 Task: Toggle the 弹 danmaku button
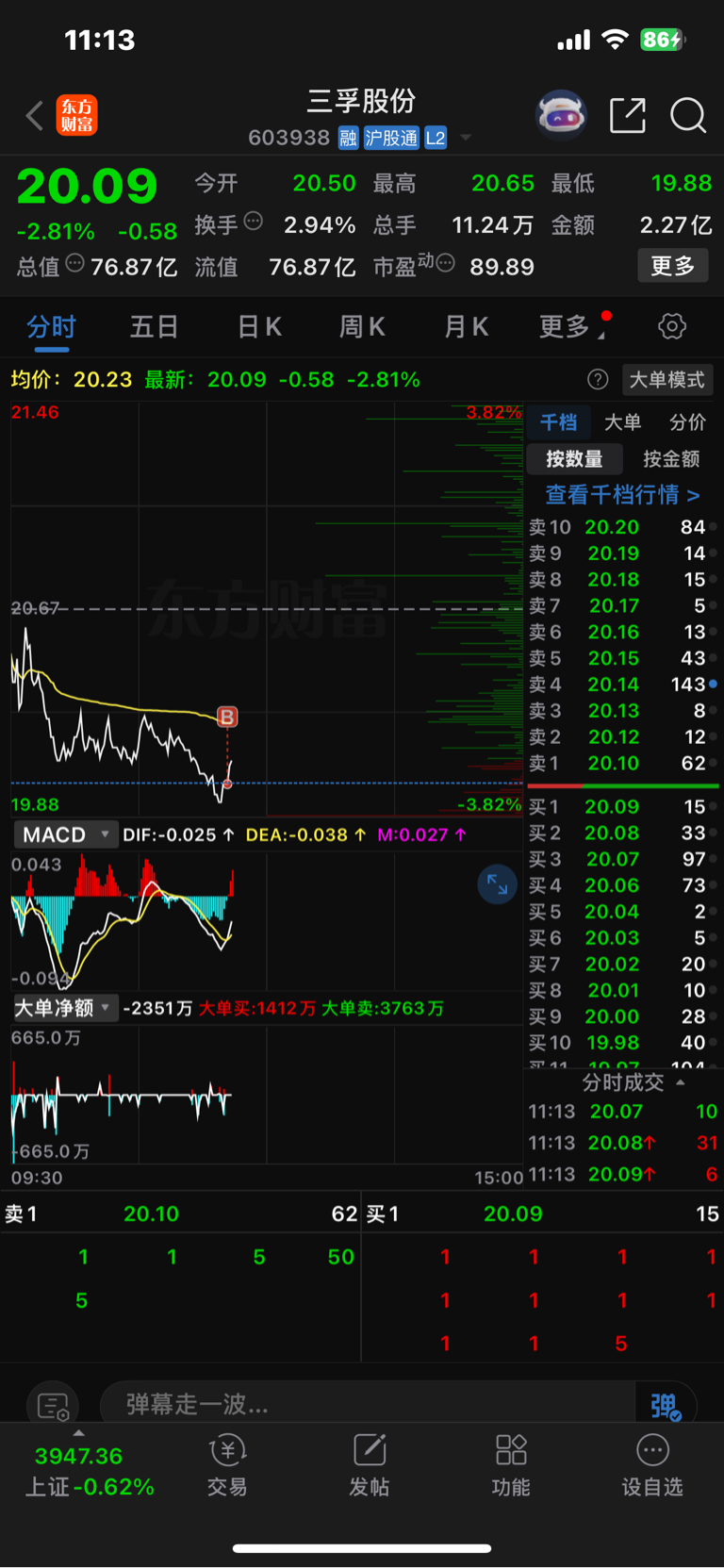click(666, 1406)
